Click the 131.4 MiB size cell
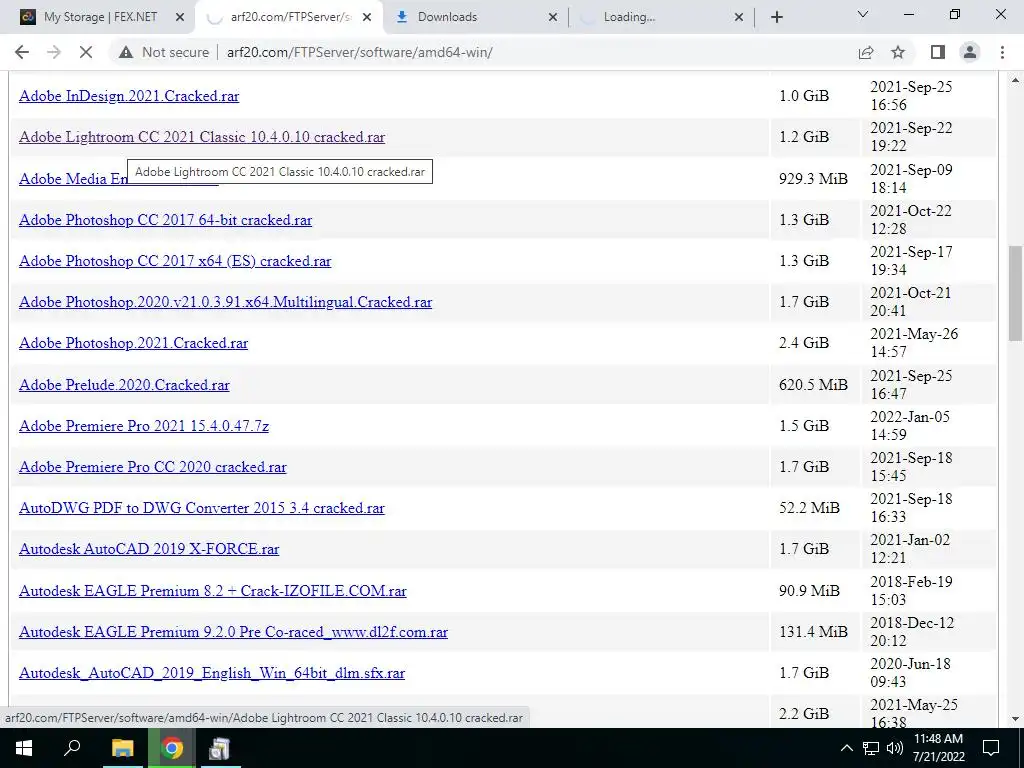Image resolution: width=1024 pixels, height=768 pixels. pos(813,632)
